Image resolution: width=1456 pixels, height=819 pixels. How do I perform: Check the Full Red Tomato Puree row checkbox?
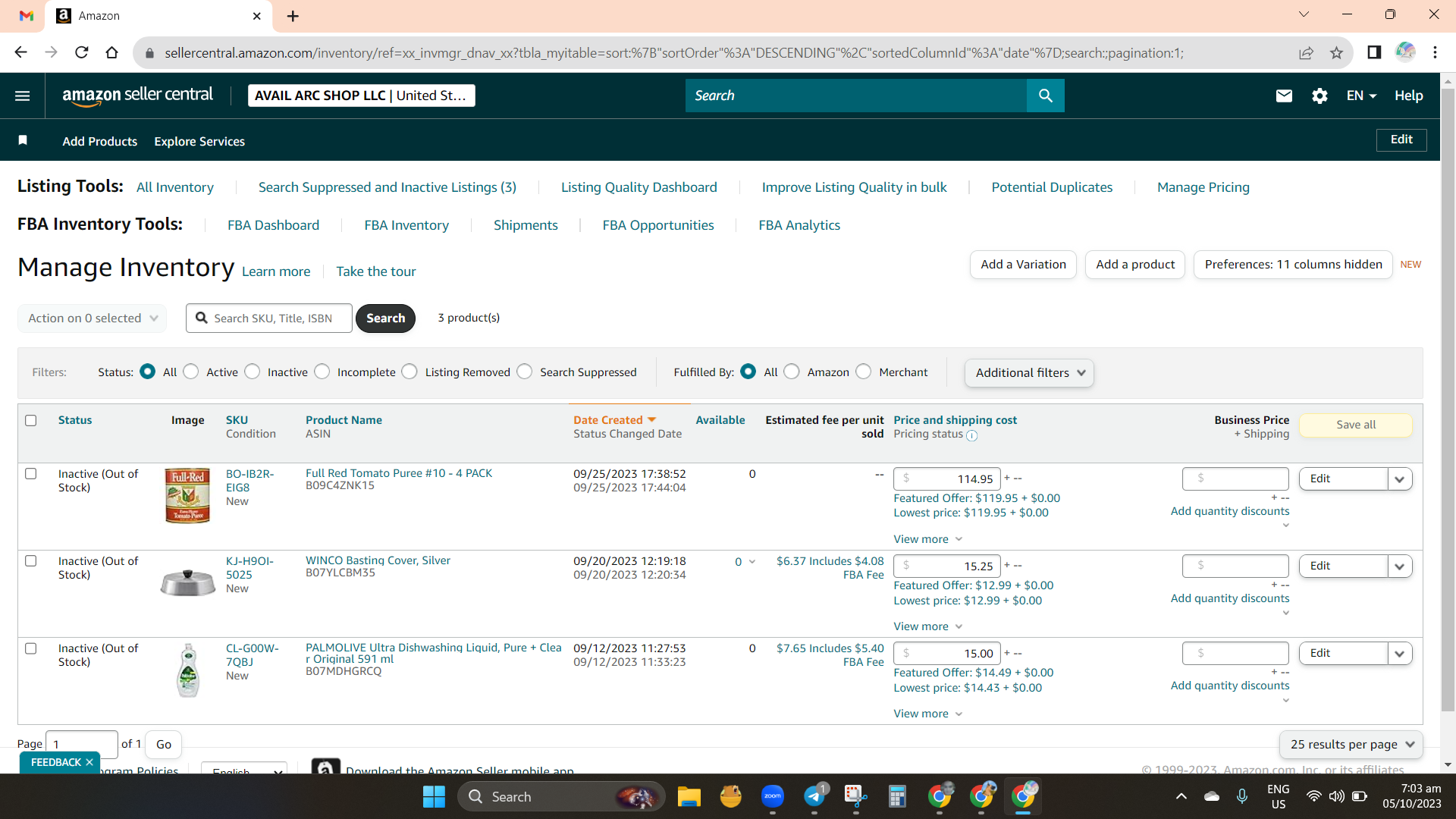click(31, 474)
